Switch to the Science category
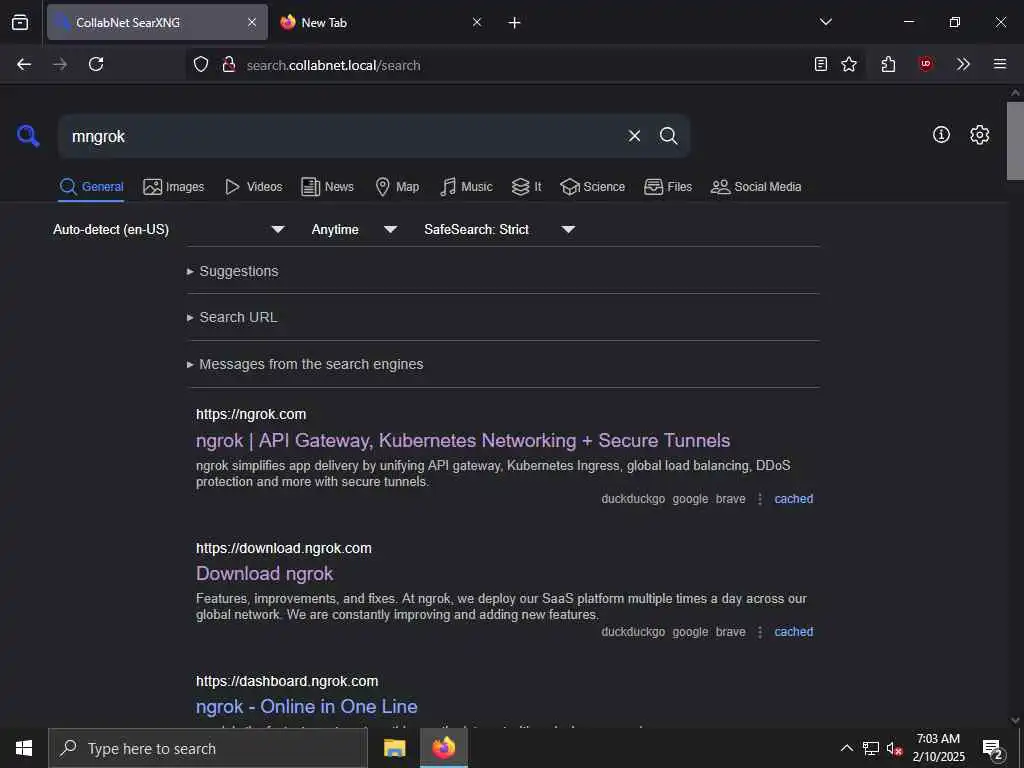 [592, 187]
